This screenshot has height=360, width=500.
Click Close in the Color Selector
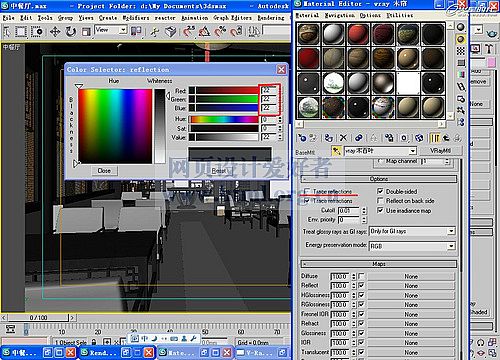[x=104, y=171]
